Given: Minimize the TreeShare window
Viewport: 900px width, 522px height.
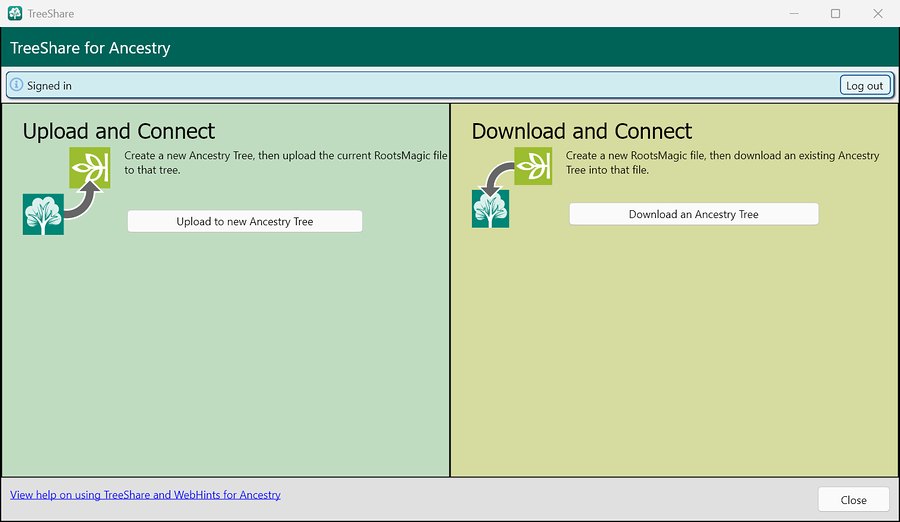Looking at the screenshot, I should pyautogui.click(x=794, y=13).
